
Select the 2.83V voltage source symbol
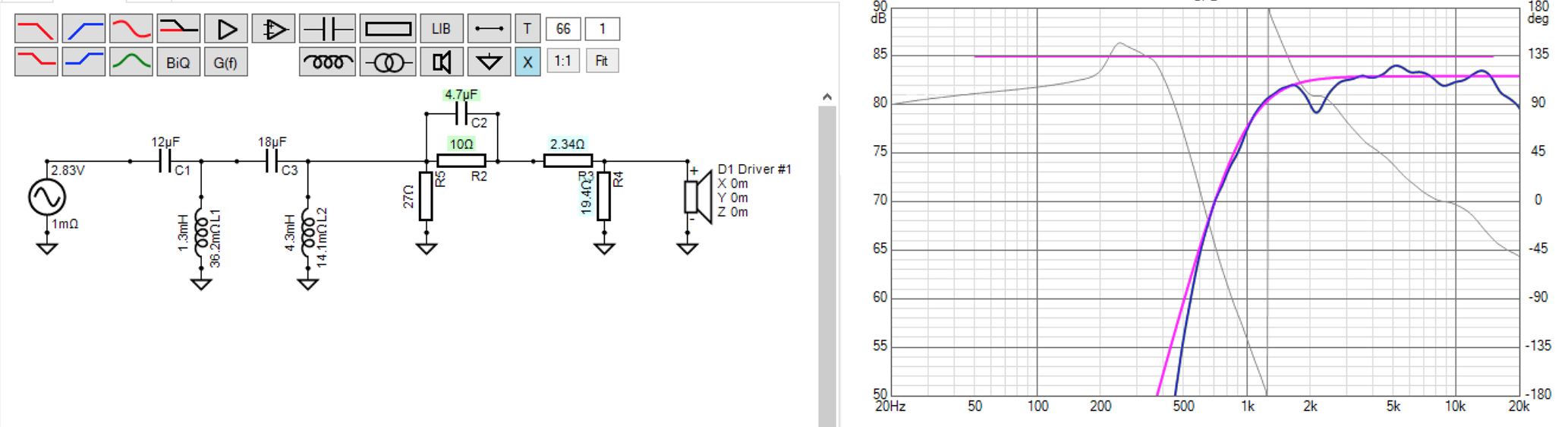point(47,198)
